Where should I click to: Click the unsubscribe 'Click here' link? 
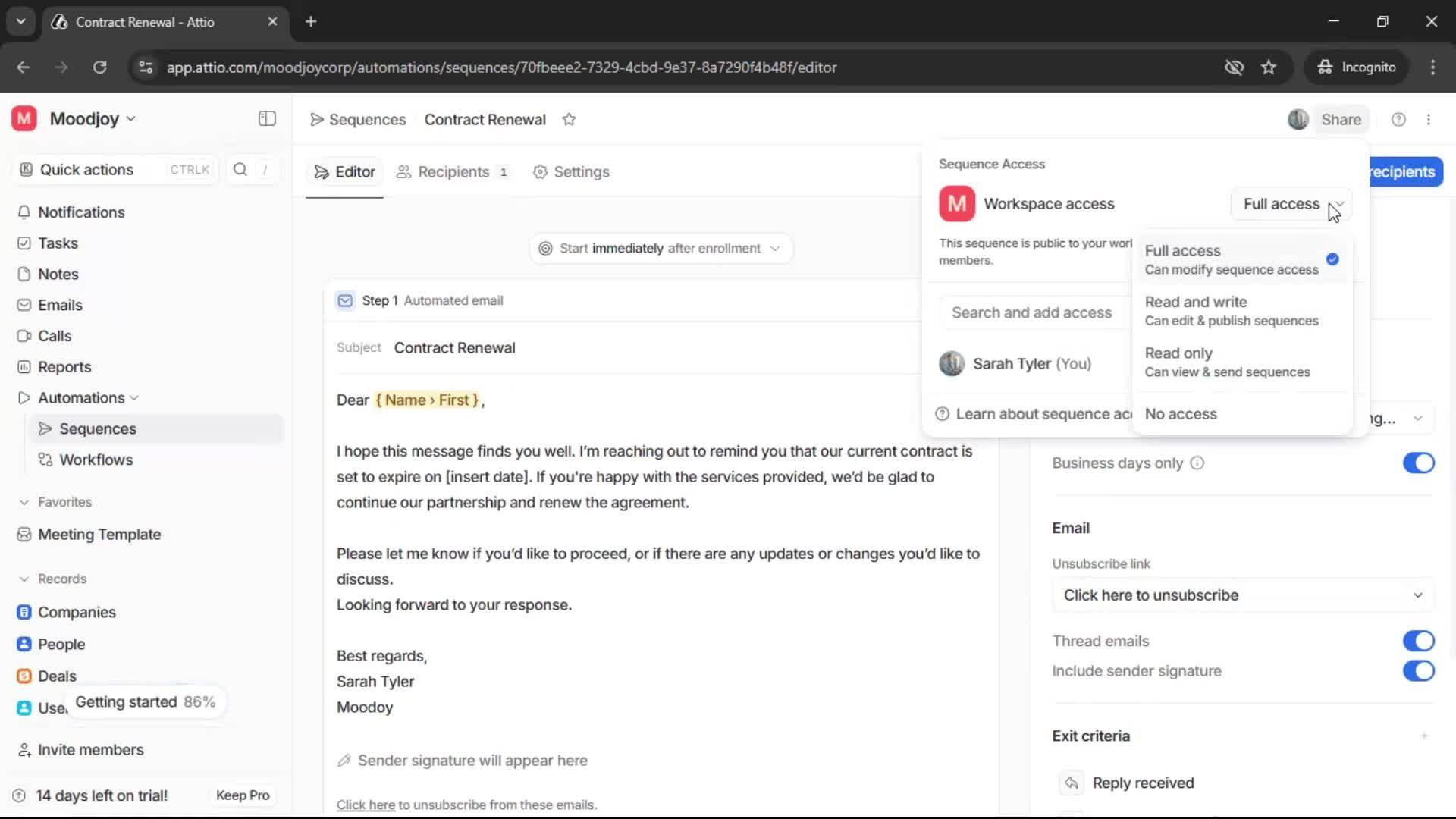coord(366,805)
